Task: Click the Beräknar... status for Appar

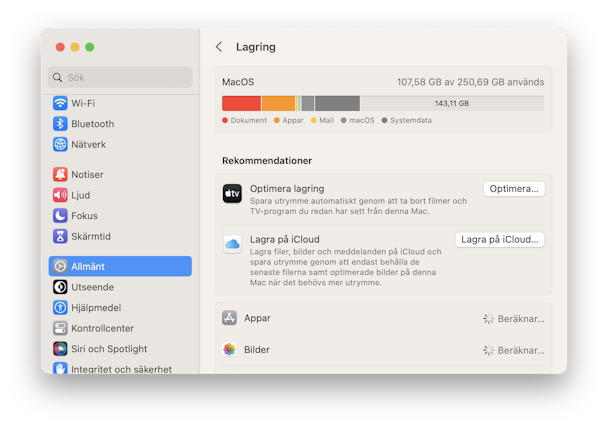Action: point(521,319)
